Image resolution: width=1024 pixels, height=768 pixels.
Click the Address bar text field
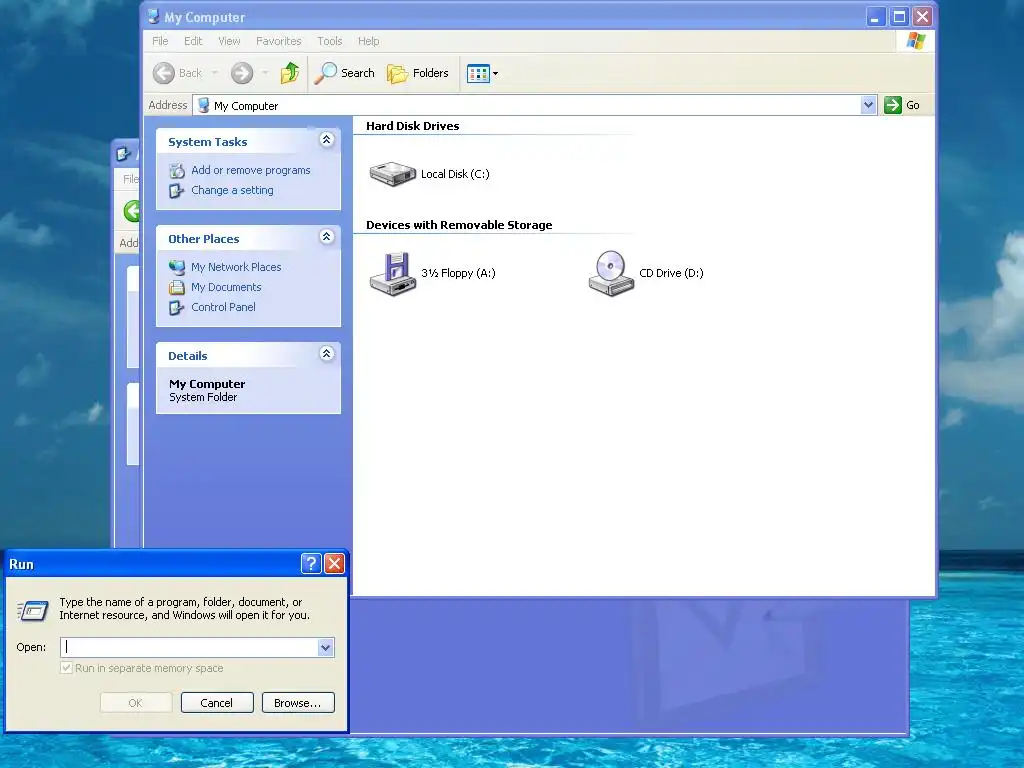[536, 105]
